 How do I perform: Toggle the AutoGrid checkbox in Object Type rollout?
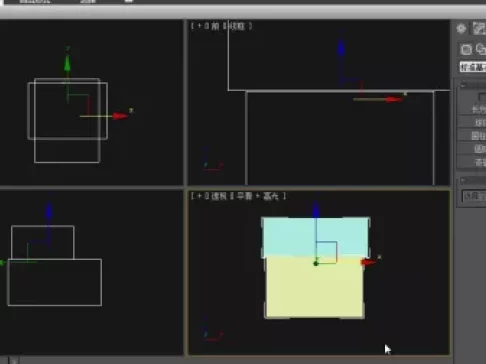(x=482, y=97)
